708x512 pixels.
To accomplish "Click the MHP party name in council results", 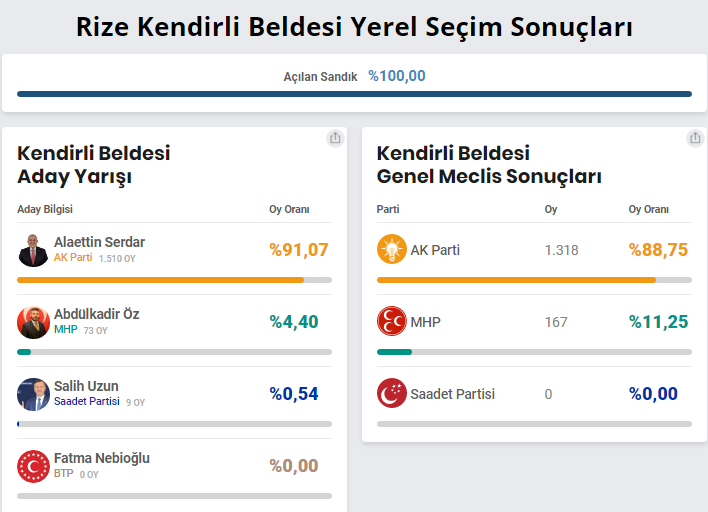I will tap(425, 322).
